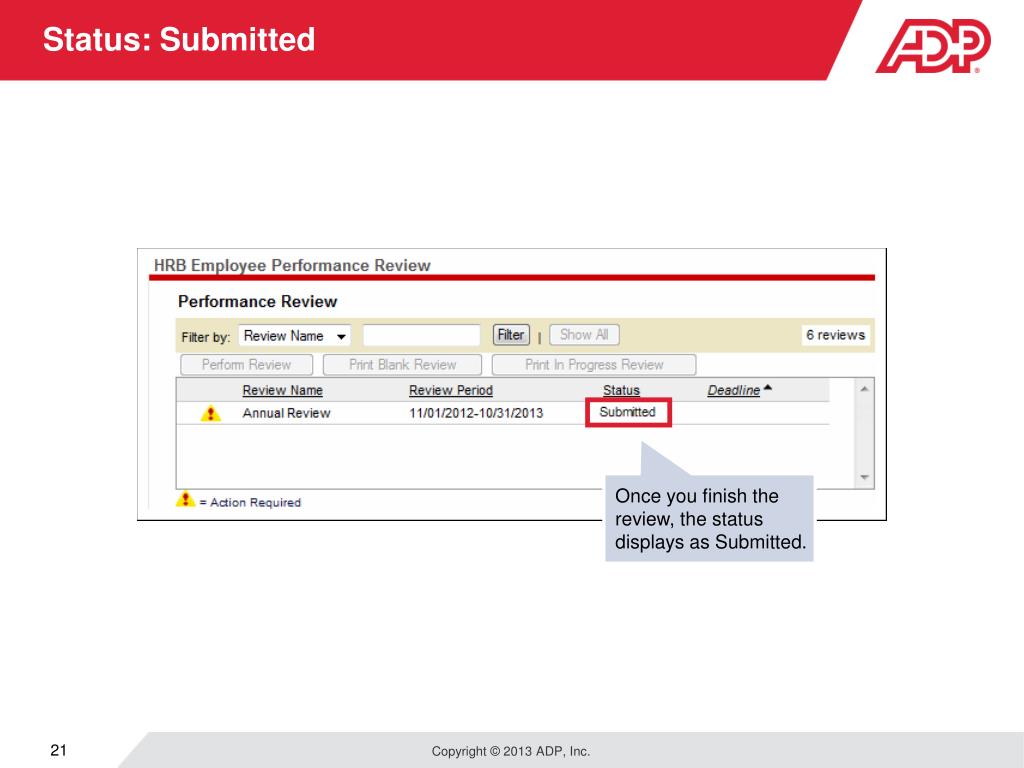Click the Print Blank Review button

(402, 365)
